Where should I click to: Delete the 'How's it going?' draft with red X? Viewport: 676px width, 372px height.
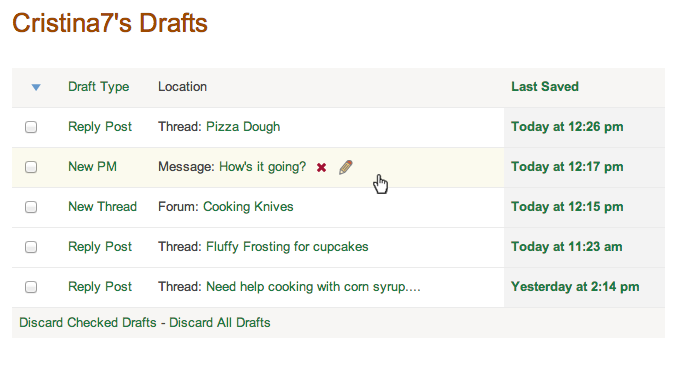[321, 167]
